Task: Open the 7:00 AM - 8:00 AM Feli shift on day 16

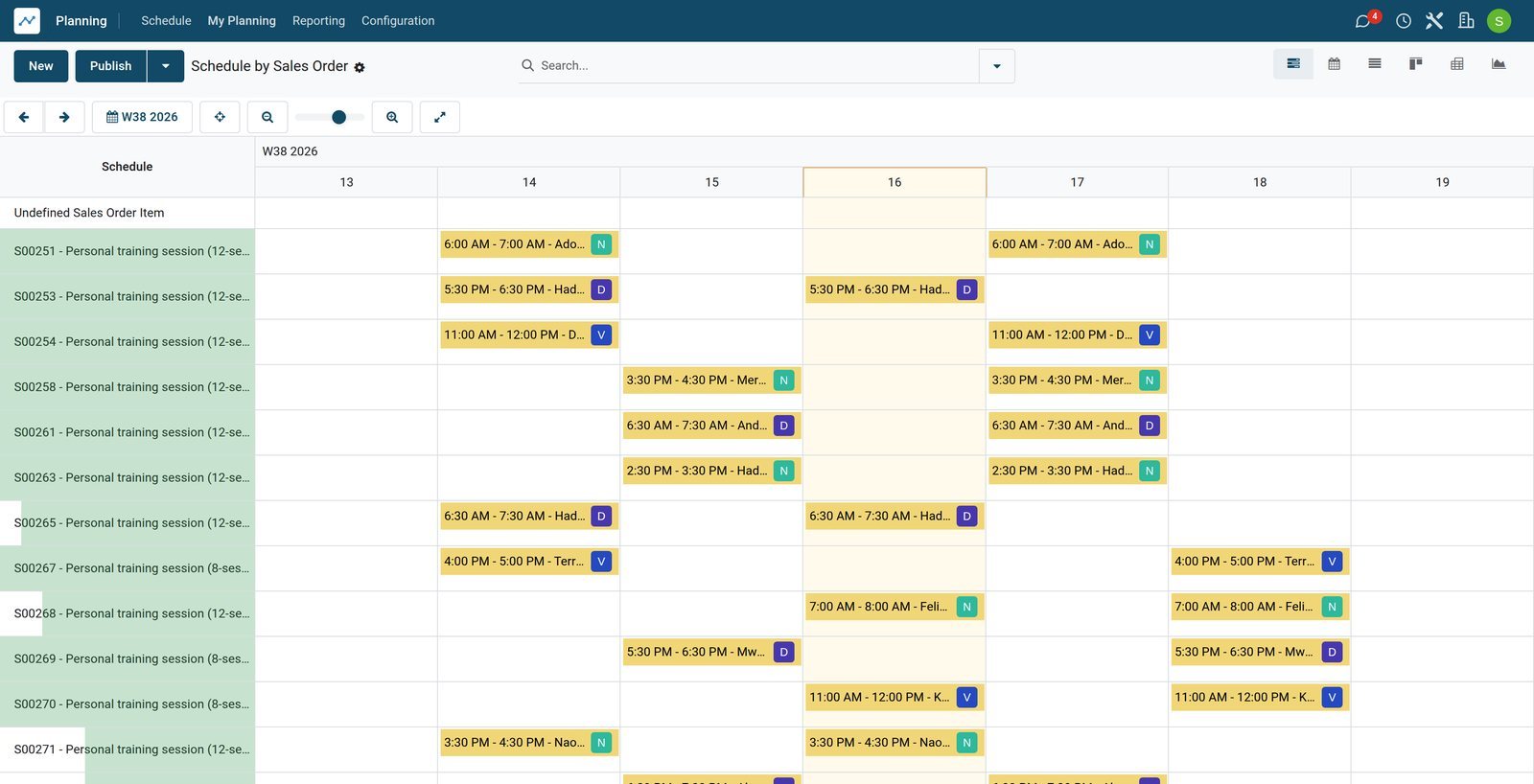Action: [x=895, y=607]
